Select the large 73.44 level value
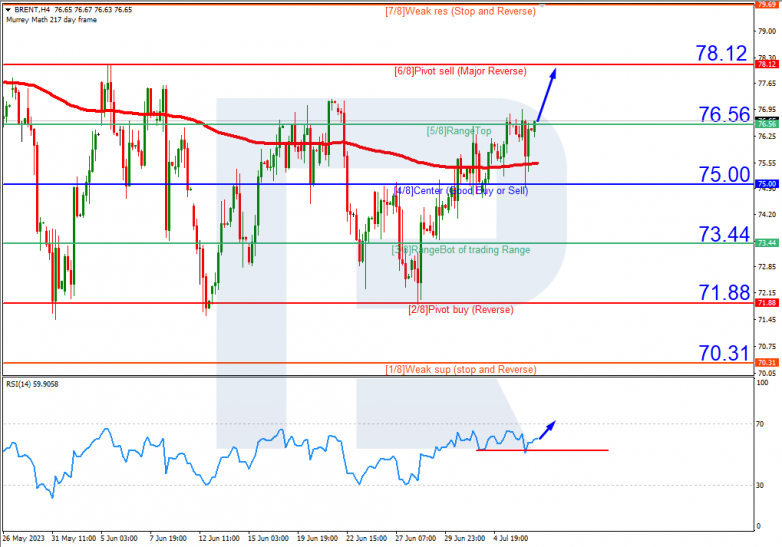 (x=724, y=234)
